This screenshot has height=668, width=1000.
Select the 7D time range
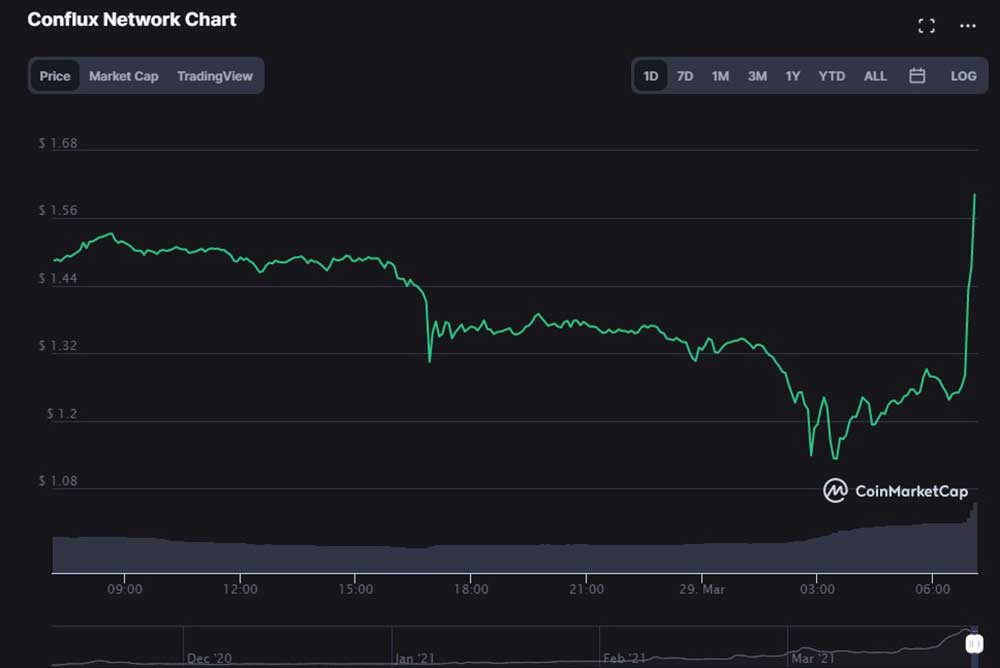click(x=684, y=76)
